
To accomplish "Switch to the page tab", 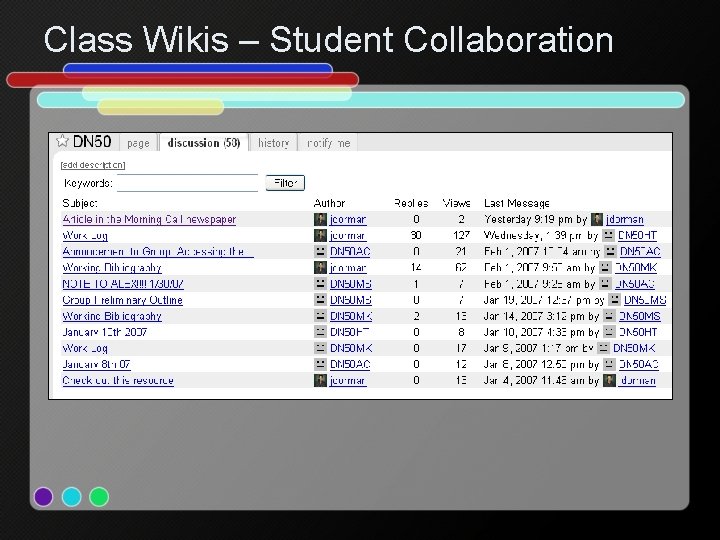I will [x=138, y=143].
